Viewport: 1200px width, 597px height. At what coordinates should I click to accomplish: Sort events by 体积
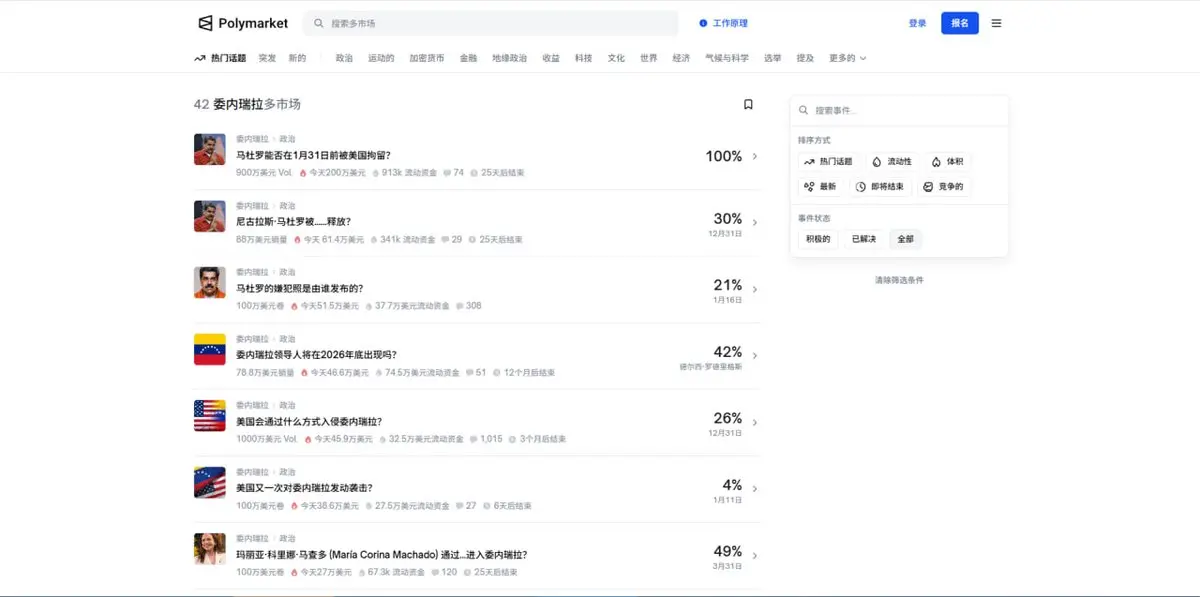click(x=947, y=161)
